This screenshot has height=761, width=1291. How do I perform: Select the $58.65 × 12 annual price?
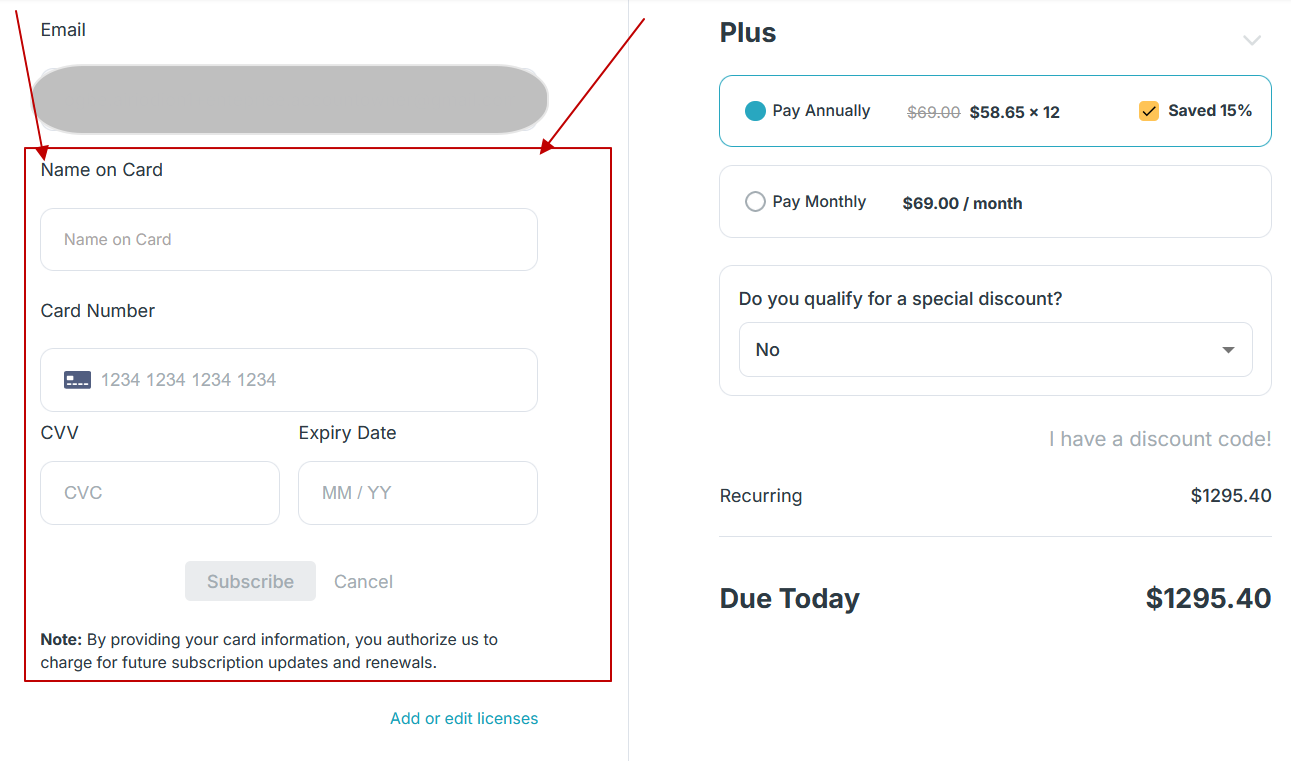pos(1014,111)
